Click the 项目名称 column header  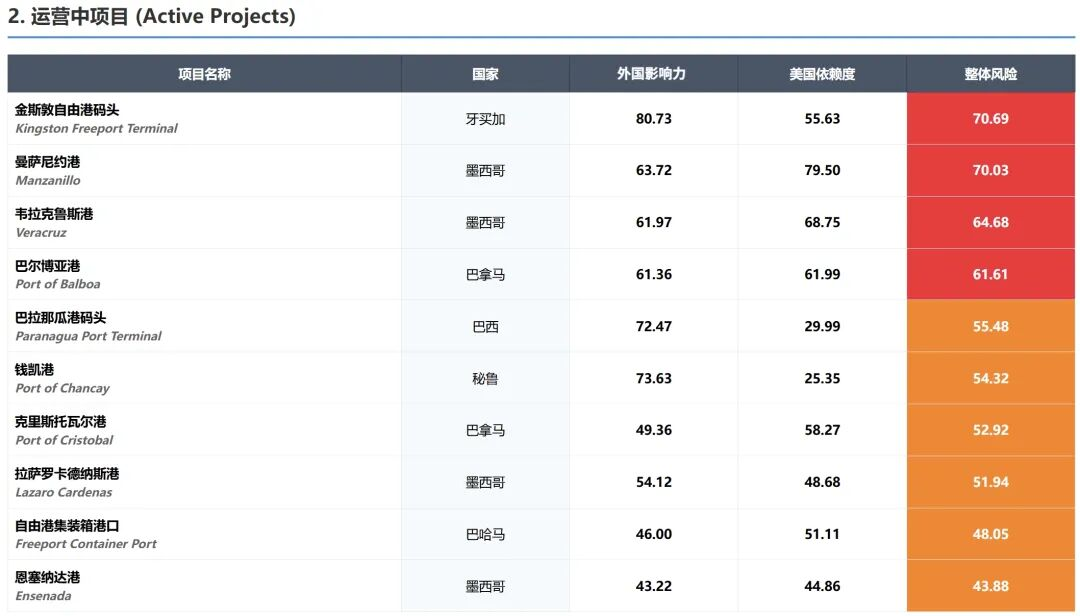click(204, 74)
